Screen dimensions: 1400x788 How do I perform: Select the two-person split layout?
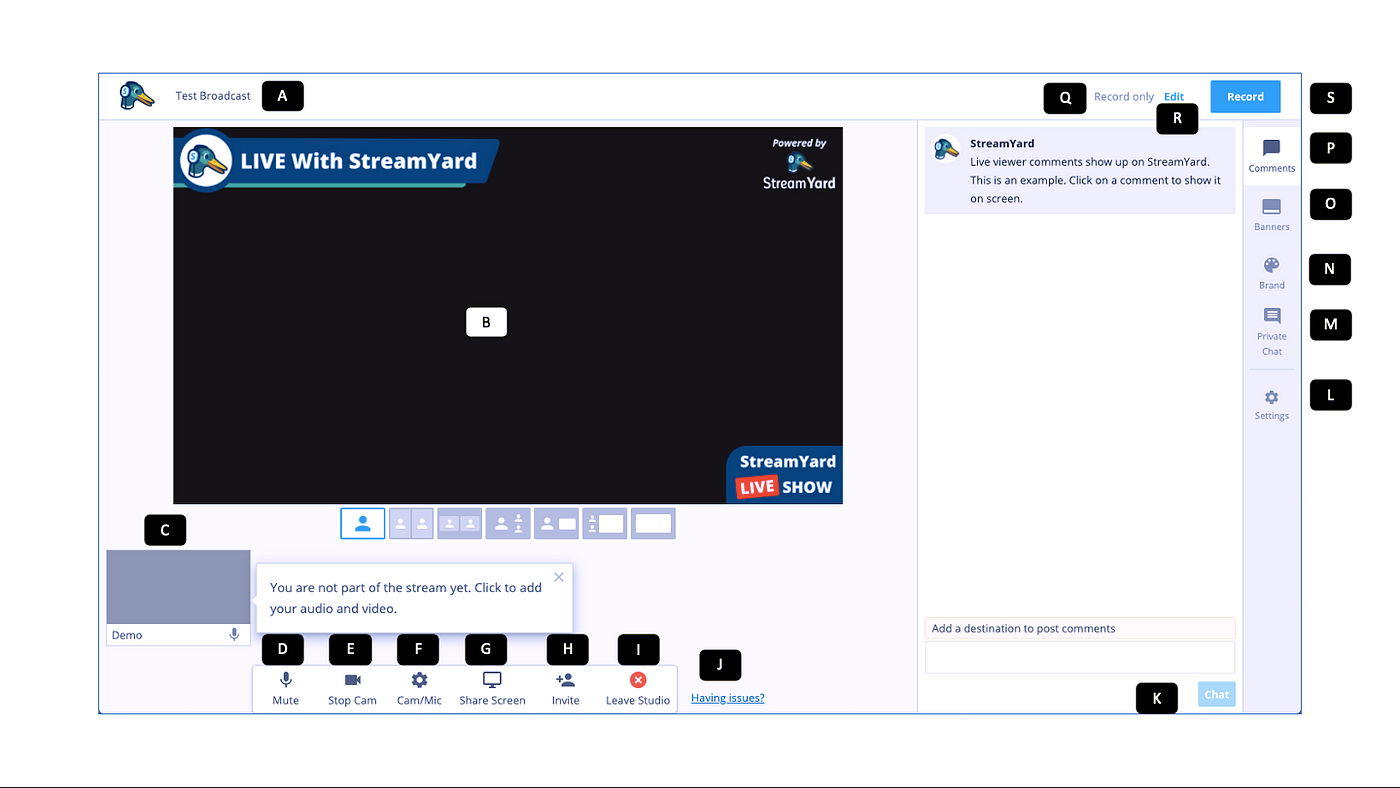[x=411, y=523]
